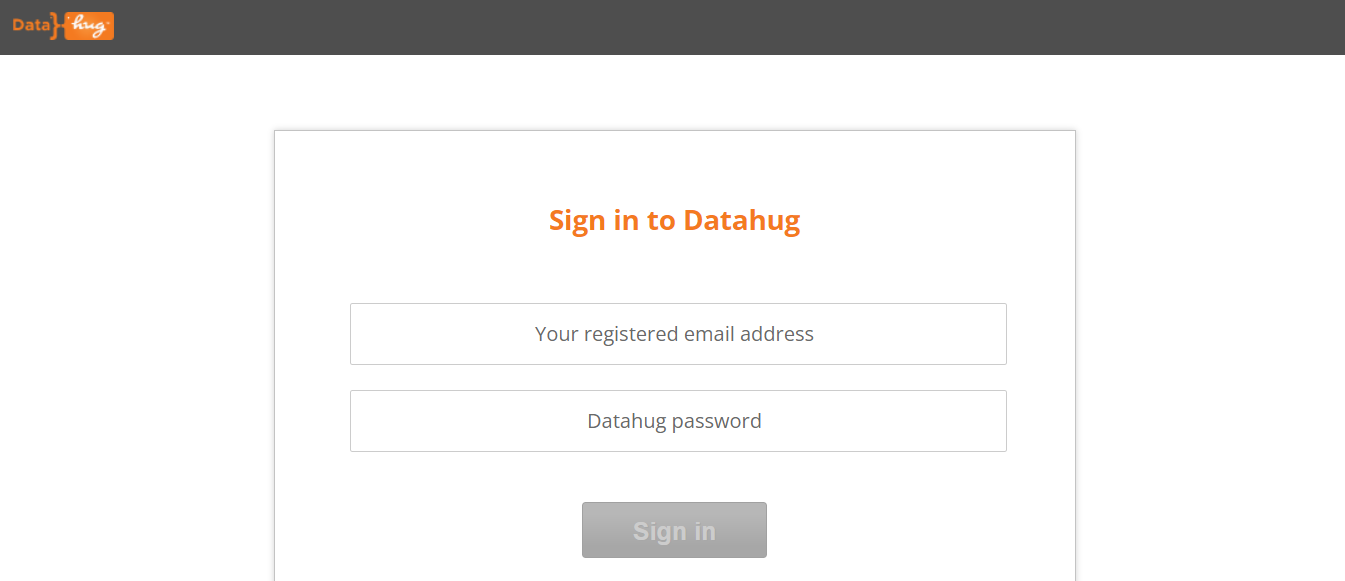Click the curly brace symbol in the logo
1345x581 pixels.
coord(57,26)
